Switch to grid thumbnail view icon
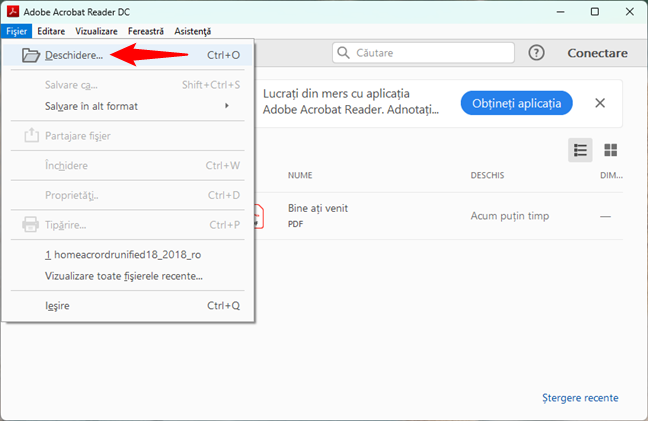 [610, 150]
